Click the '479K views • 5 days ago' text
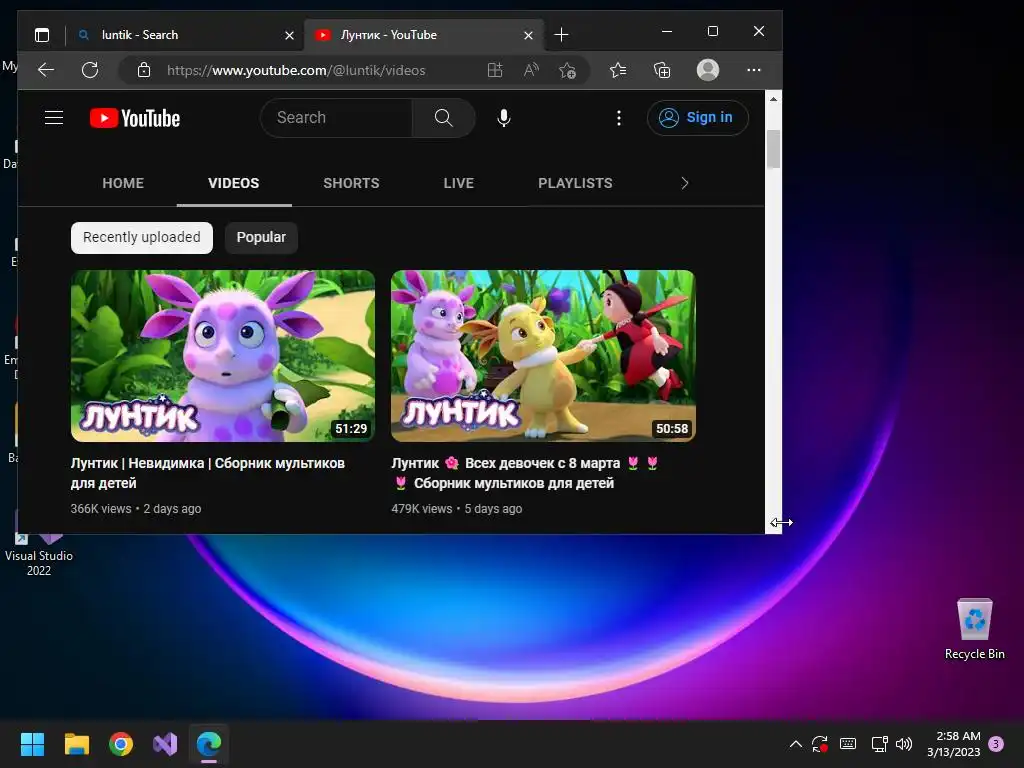This screenshot has height=768, width=1024. click(x=456, y=509)
